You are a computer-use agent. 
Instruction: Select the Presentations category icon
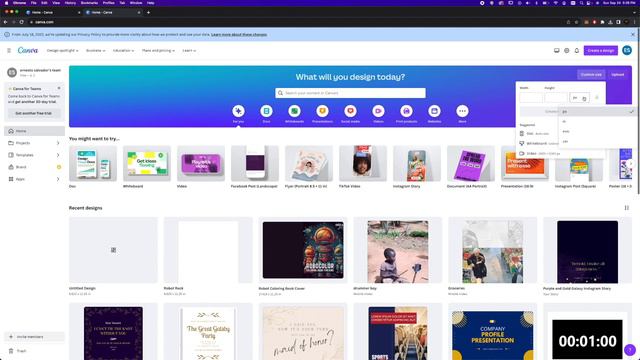(322, 111)
